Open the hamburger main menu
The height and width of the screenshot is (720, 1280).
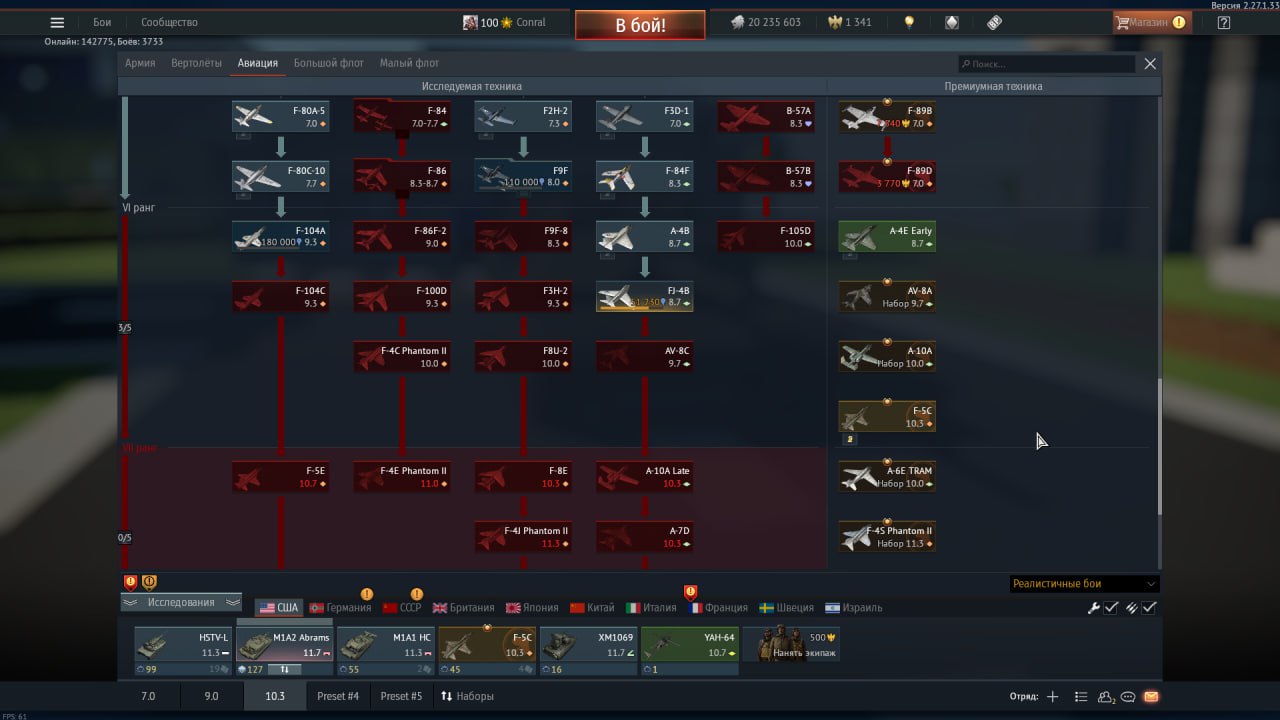coord(57,22)
